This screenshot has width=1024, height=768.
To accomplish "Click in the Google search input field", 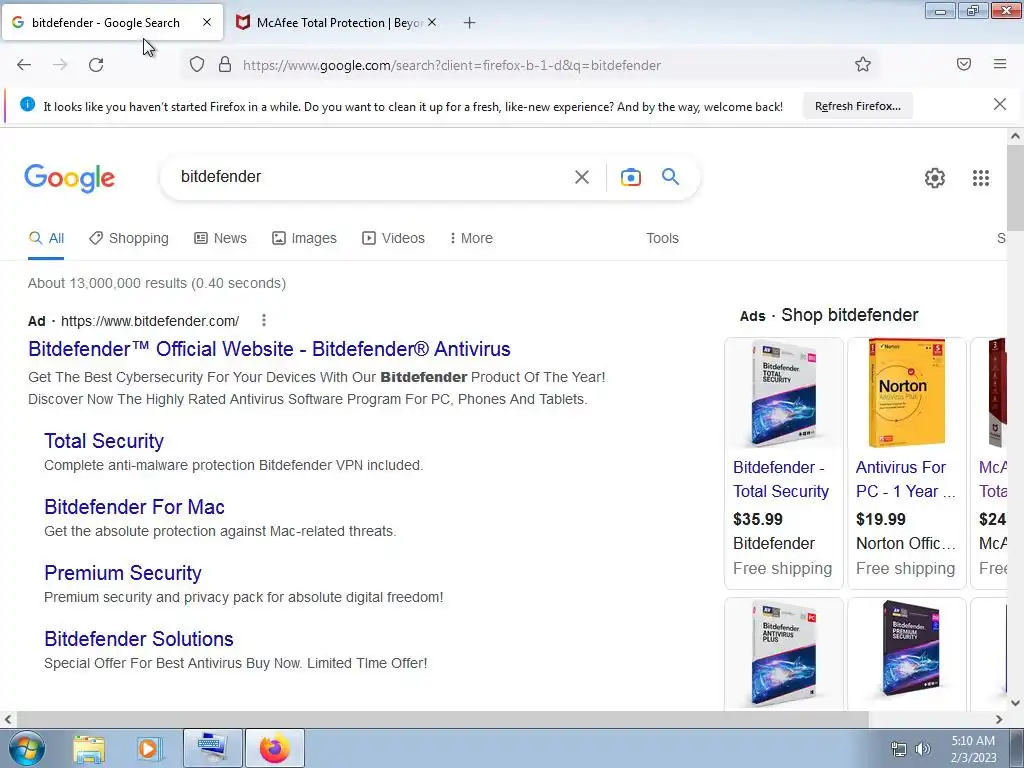I will click(x=370, y=177).
